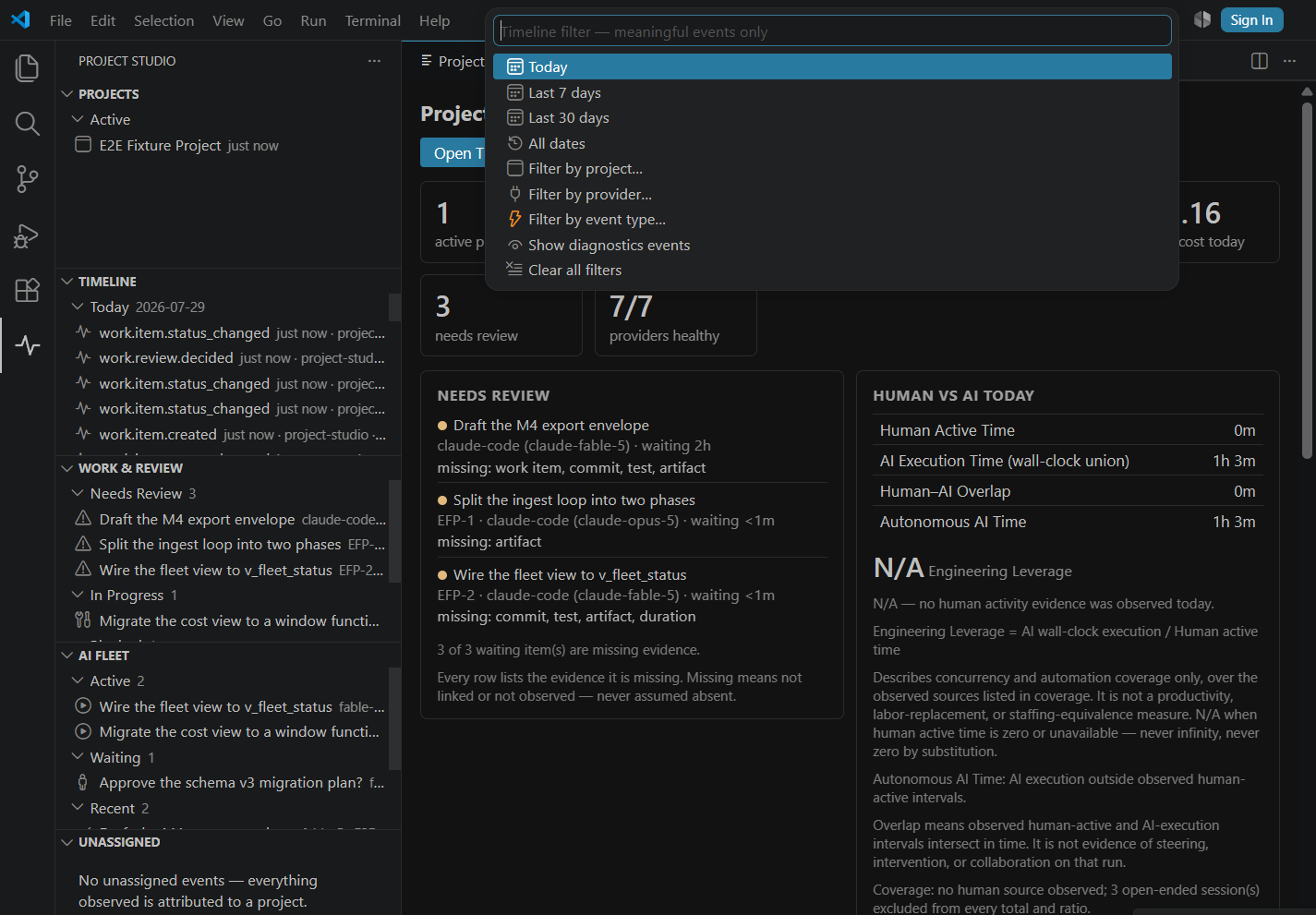Click play icon on fleet Migrate the cost view
Image resolution: width=1316 pixels, height=915 pixels.
pyautogui.click(x=83, y=731)
